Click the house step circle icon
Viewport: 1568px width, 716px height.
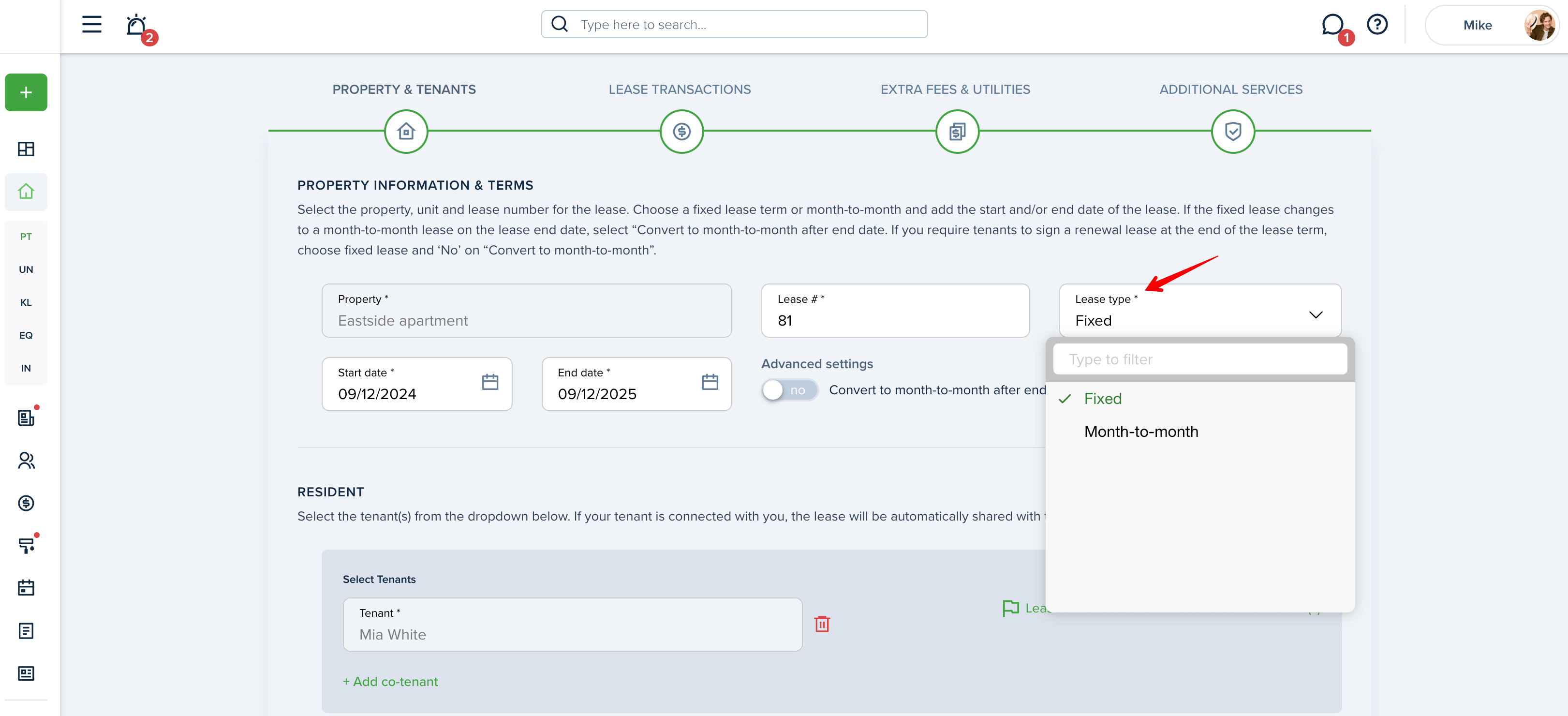[x=407, y=132]
